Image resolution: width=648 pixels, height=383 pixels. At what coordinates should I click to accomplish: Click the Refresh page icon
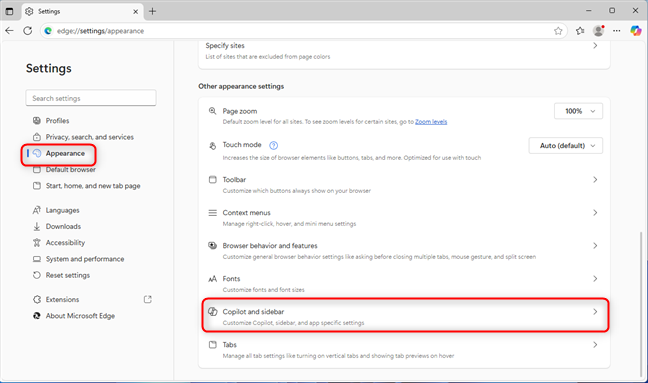click(x=28, y=31)
